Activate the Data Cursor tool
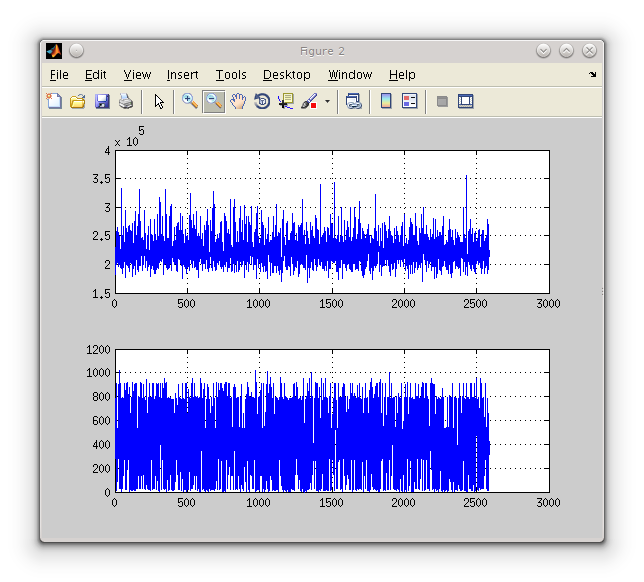644x582 pixels. [x=286, y=101]
